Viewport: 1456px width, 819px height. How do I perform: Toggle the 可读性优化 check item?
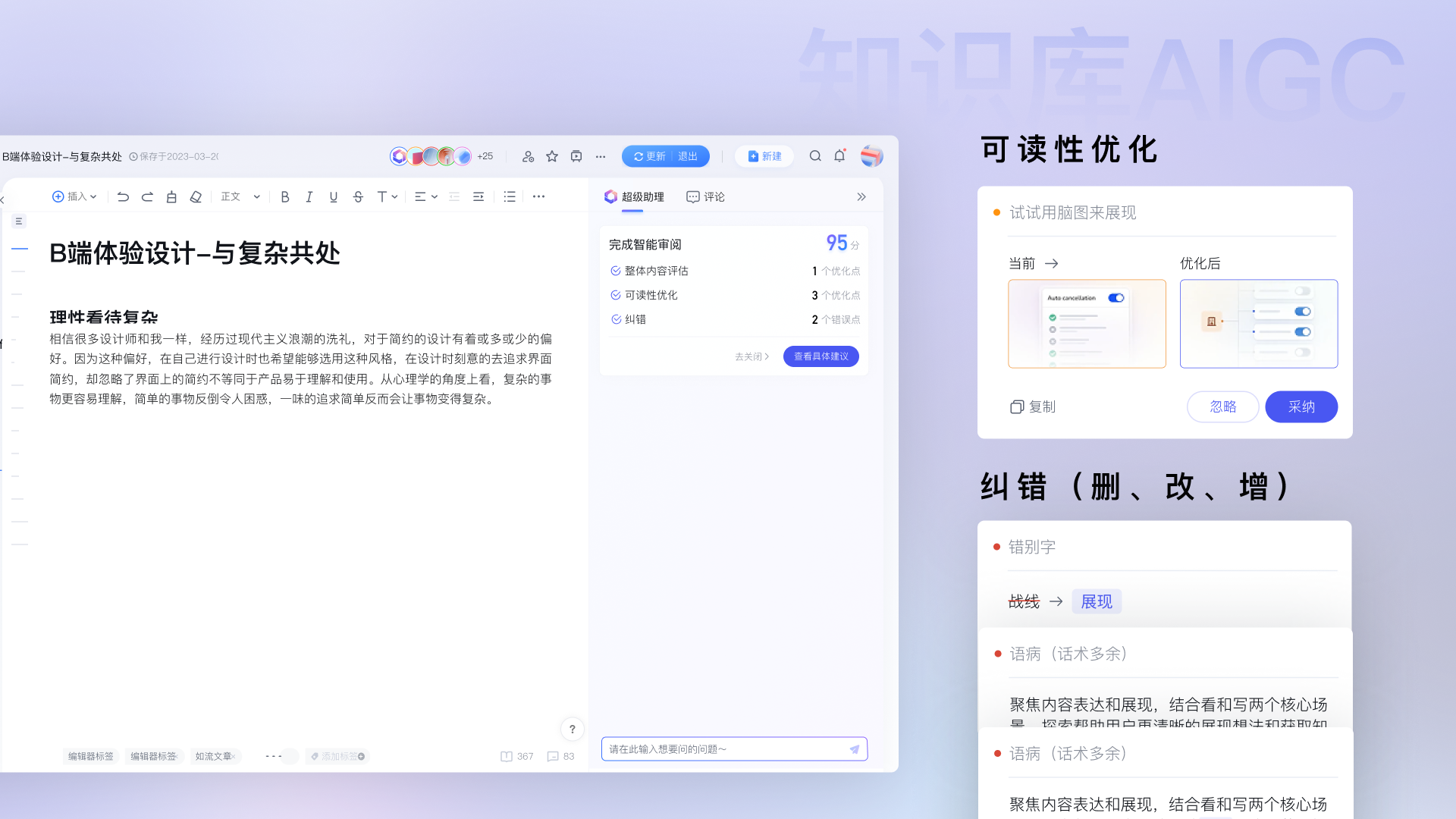(x=616, y=295)
